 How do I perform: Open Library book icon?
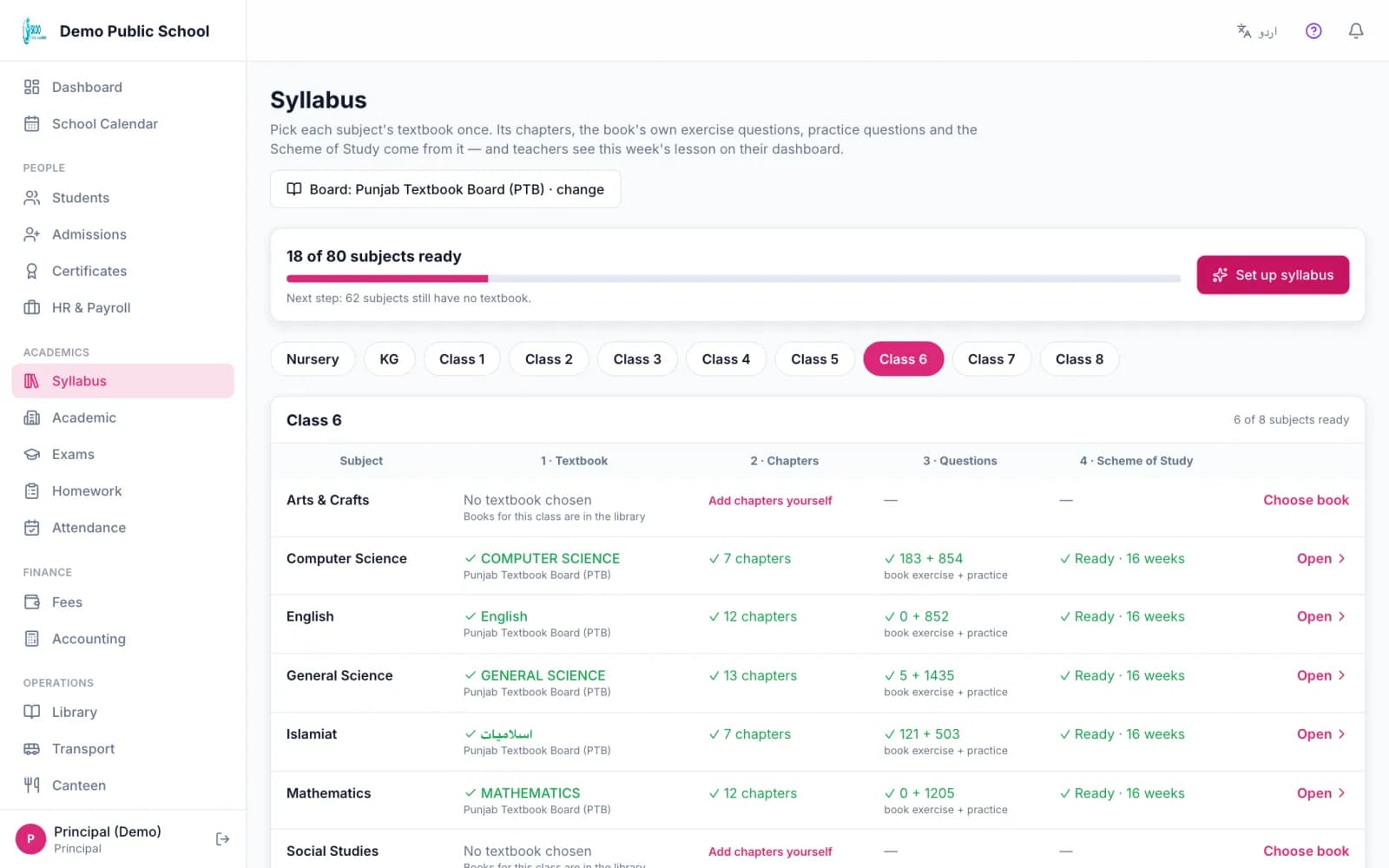(32, 712)
